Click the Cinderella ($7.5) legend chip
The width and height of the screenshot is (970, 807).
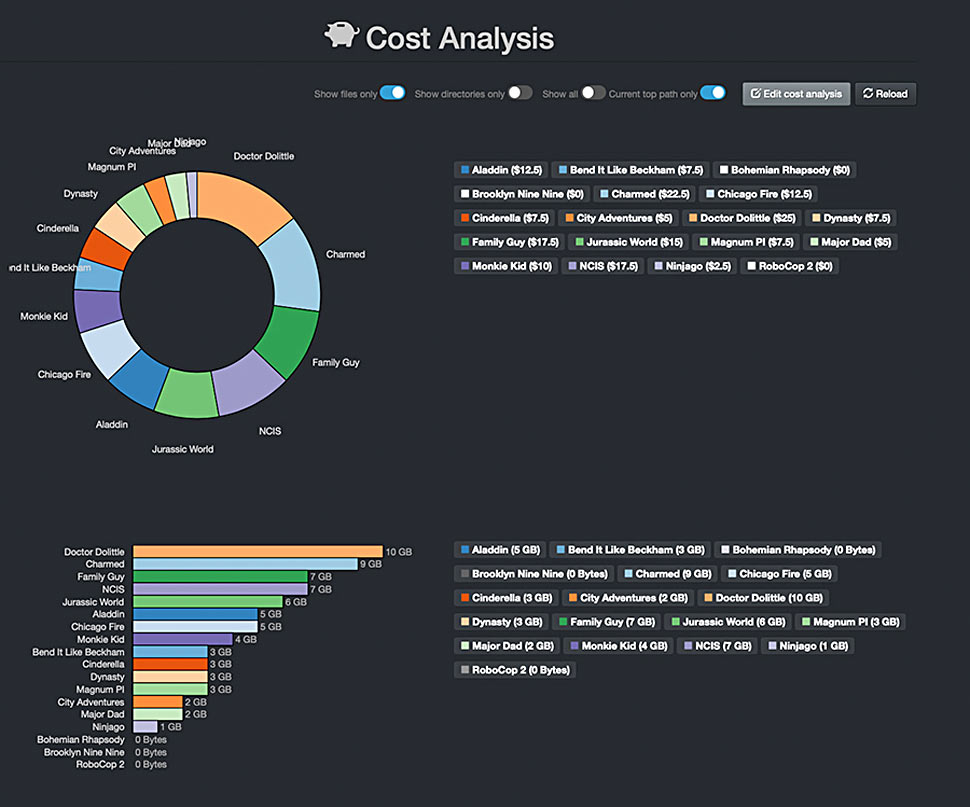point(505,218)
